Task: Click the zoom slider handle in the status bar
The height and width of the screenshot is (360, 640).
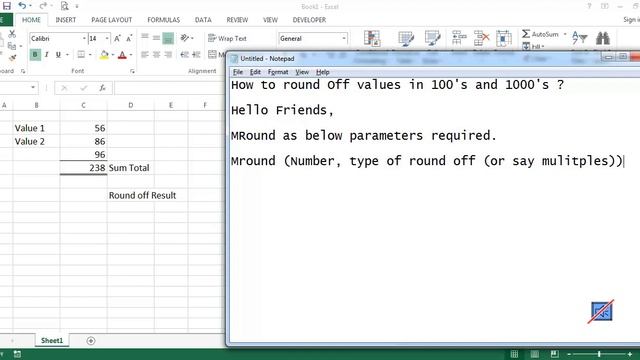Action: pos(599,354)
